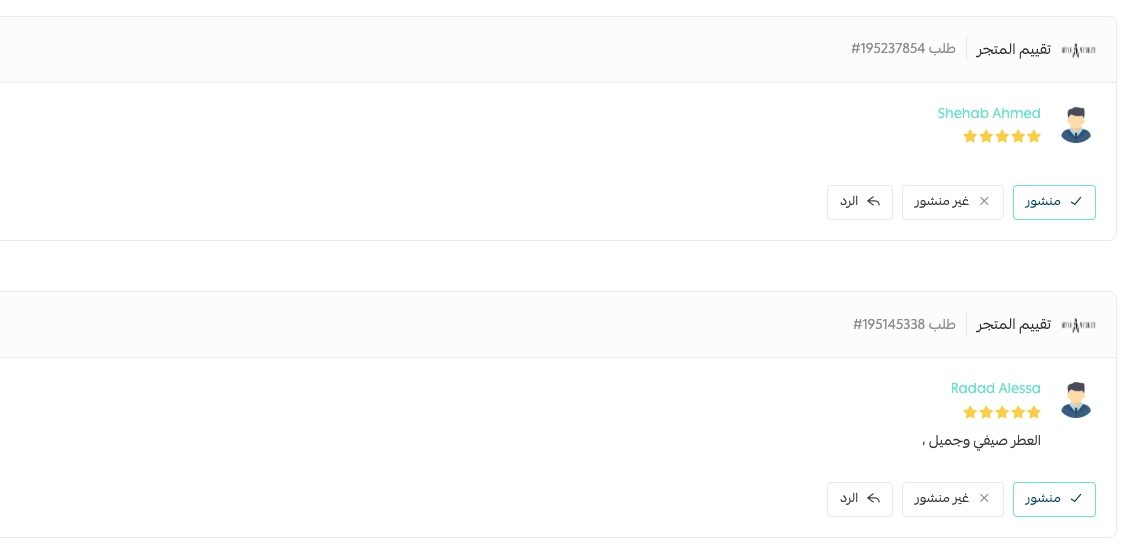This screenshot has width=1131, height=551.
Task: Open order #195145338
Action: tap(904, 324)
